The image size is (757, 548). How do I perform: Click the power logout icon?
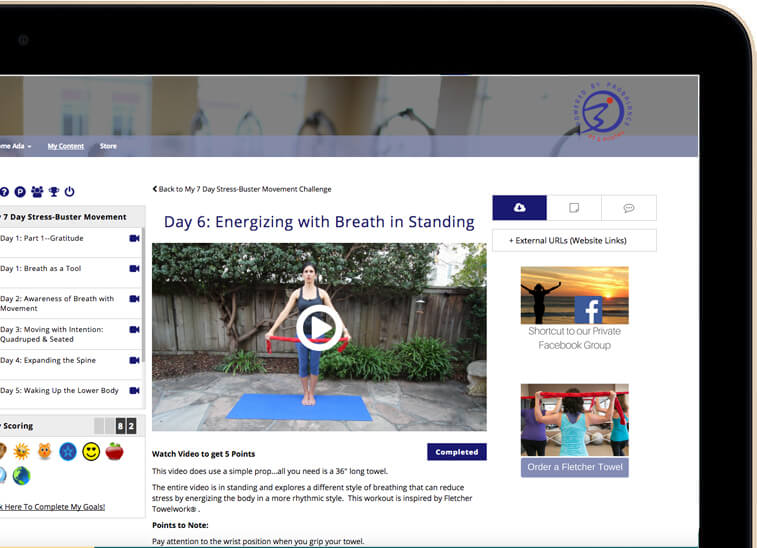(70, 192)
